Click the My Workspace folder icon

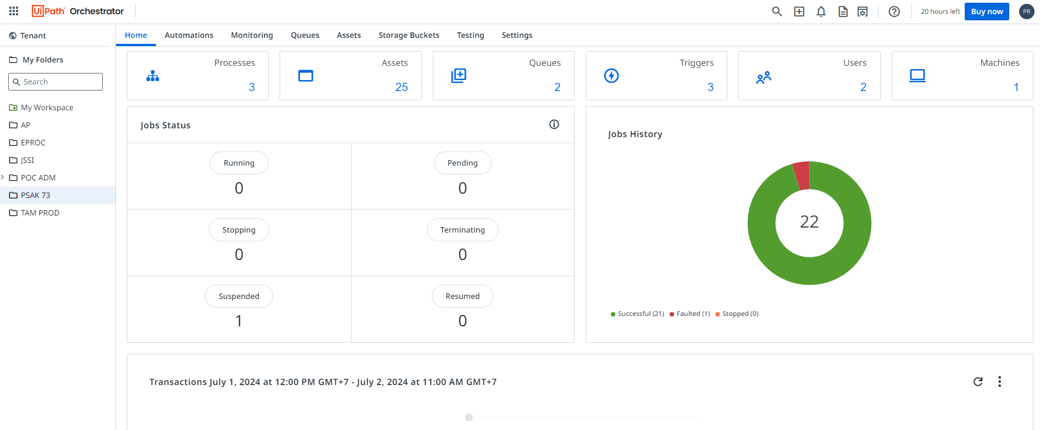(x=13, y=108)
